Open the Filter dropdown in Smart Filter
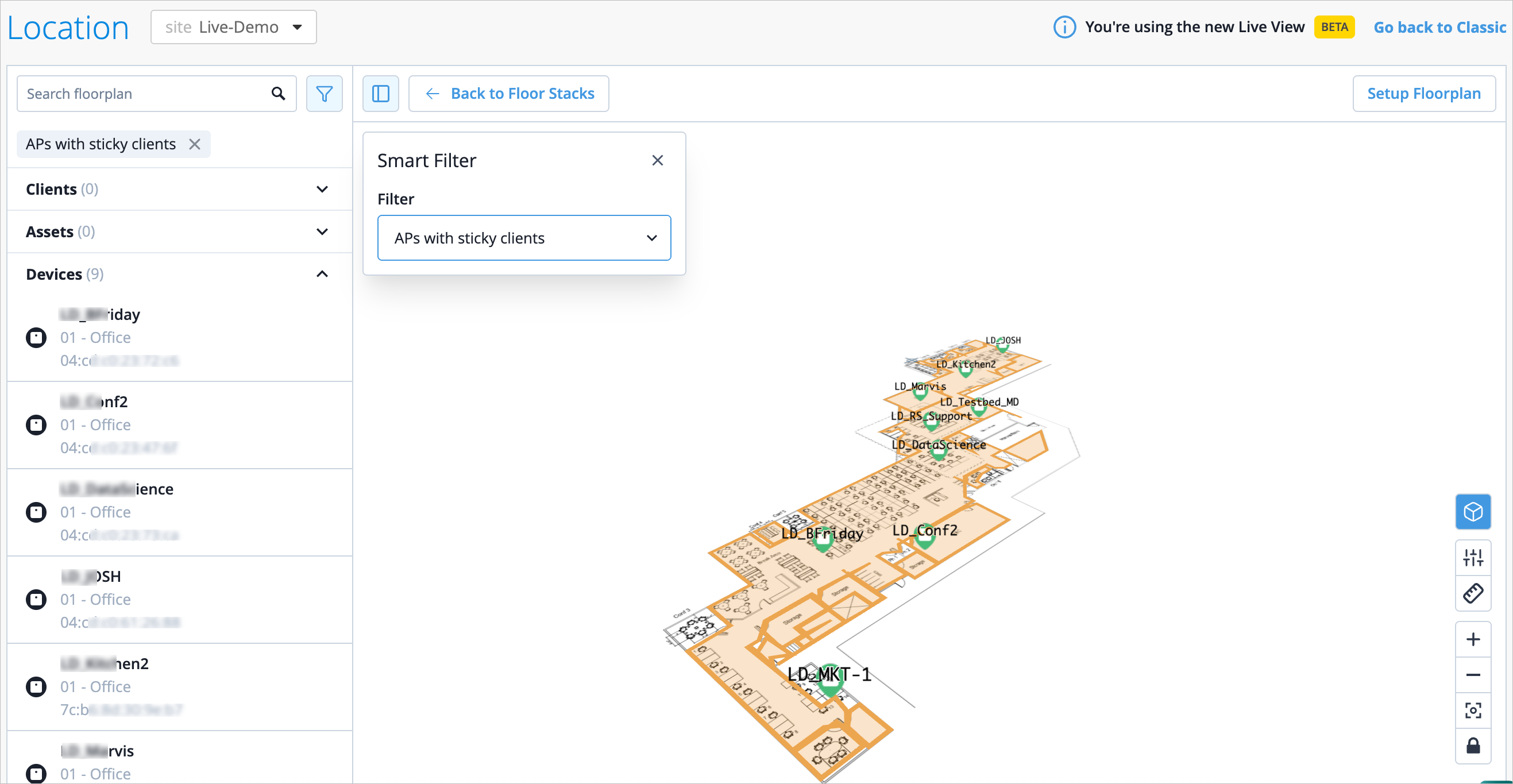Image resolution: width=1513 pixels, height=784 pixels. pyautogui.click(x=524, y=238)
